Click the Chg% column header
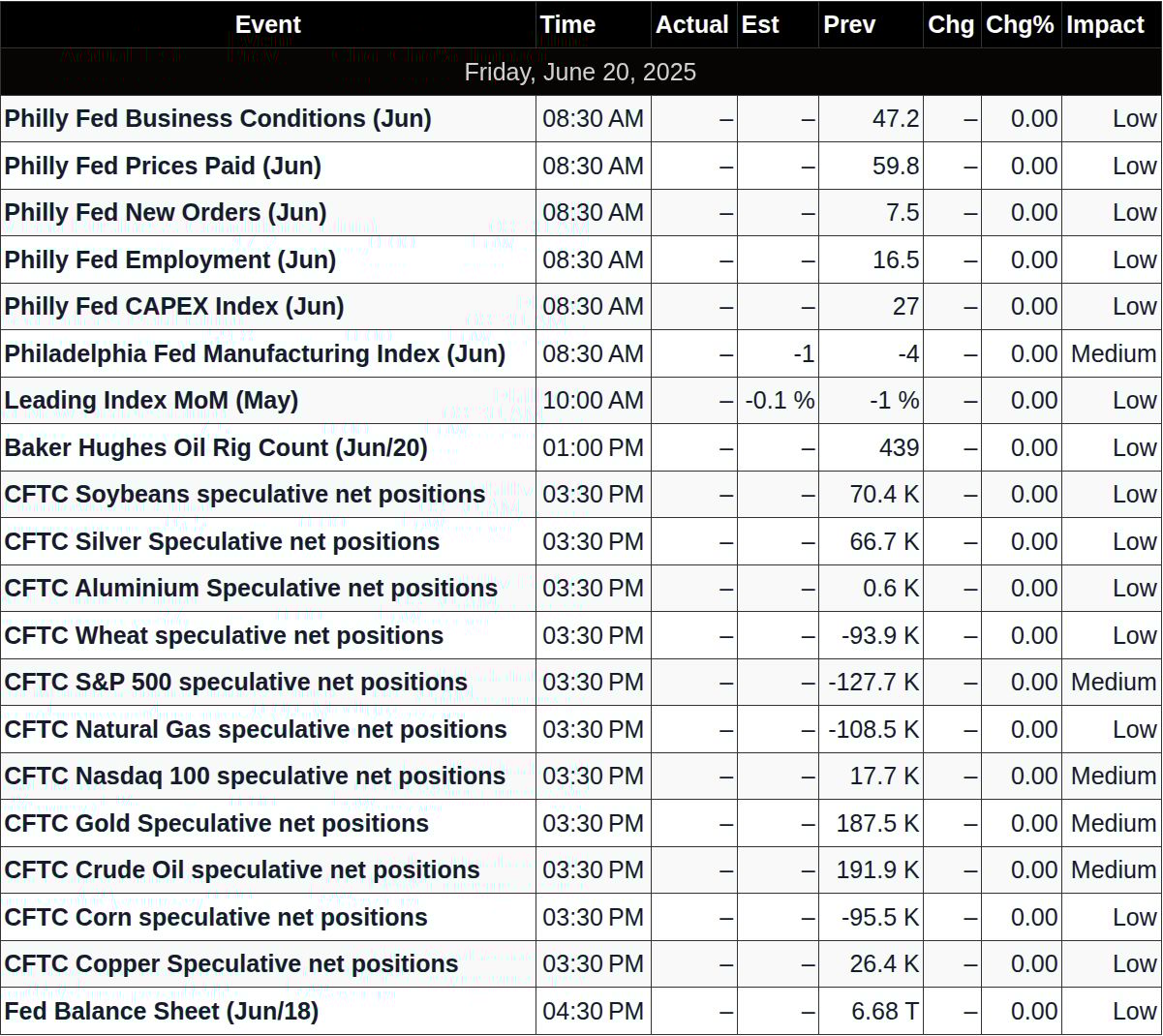 click(1020, 25)
